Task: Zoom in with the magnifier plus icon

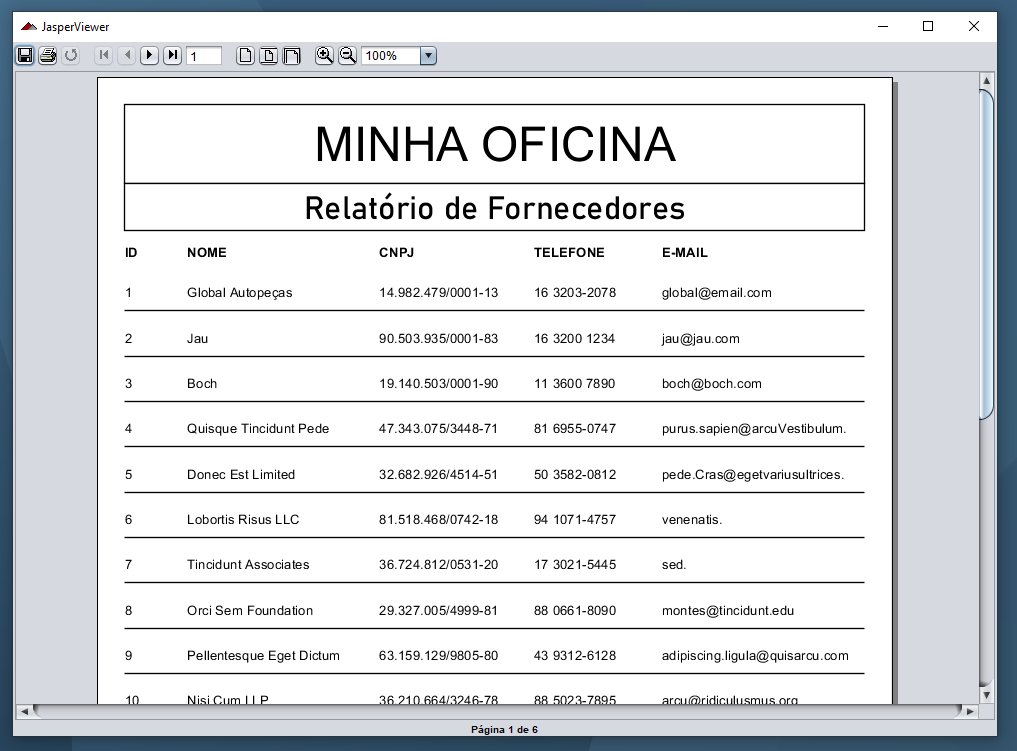Action: coord(324,56)
